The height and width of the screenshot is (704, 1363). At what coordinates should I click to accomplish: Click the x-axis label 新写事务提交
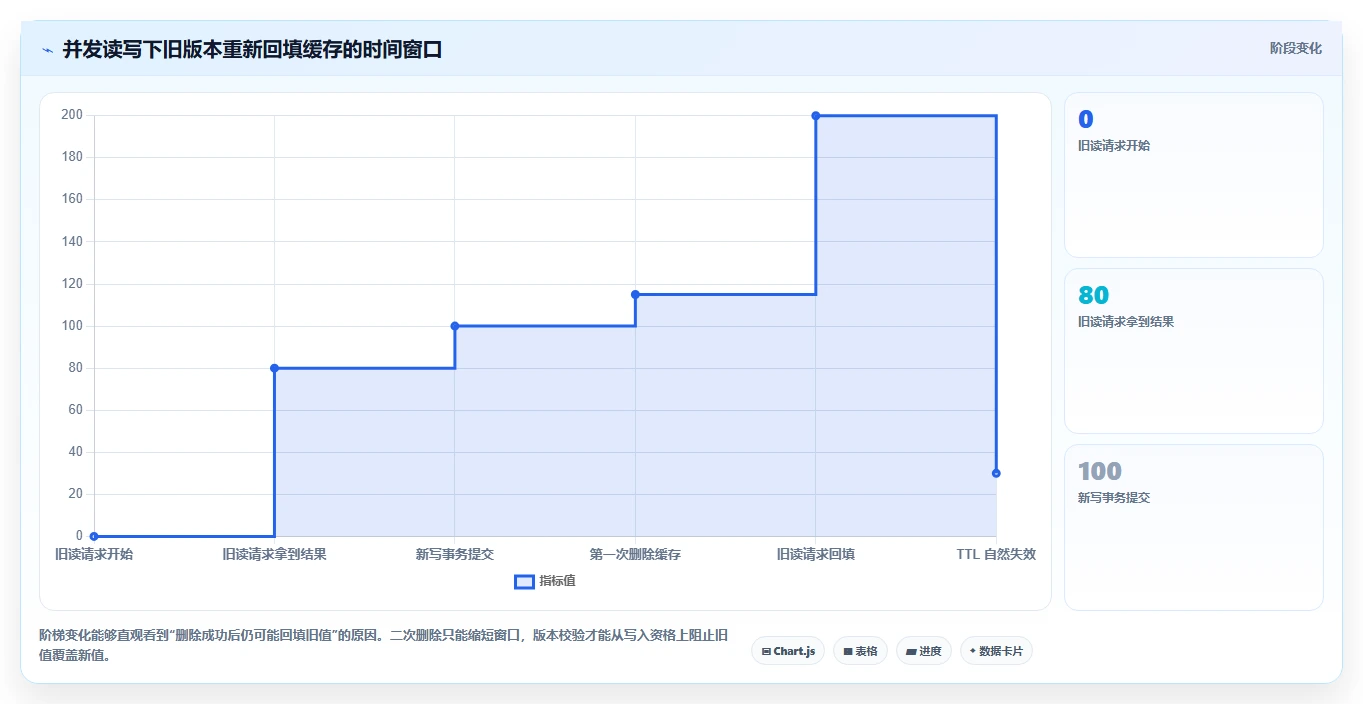455,554
